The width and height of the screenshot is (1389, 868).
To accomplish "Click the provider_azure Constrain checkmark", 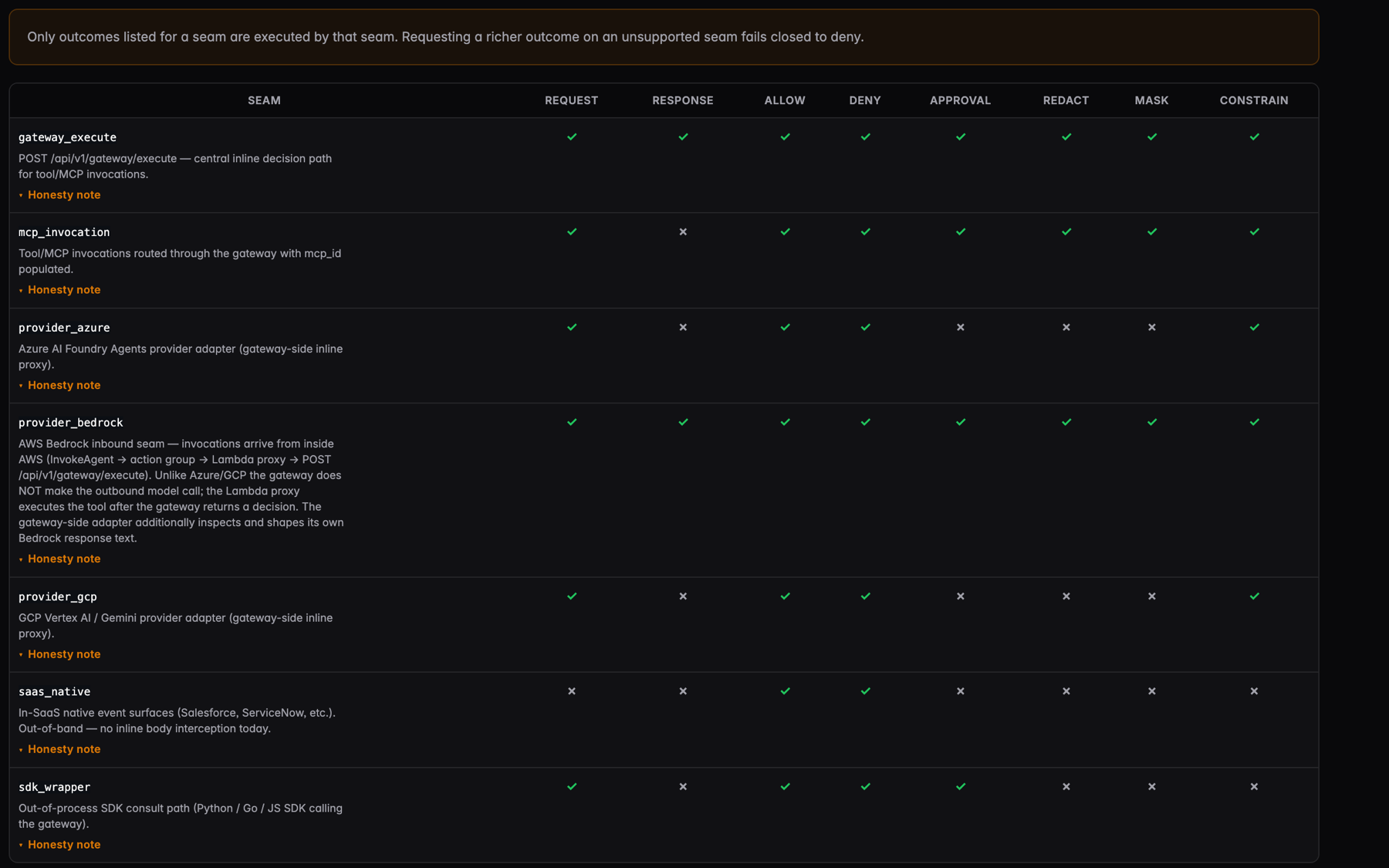I will 1254,327.
